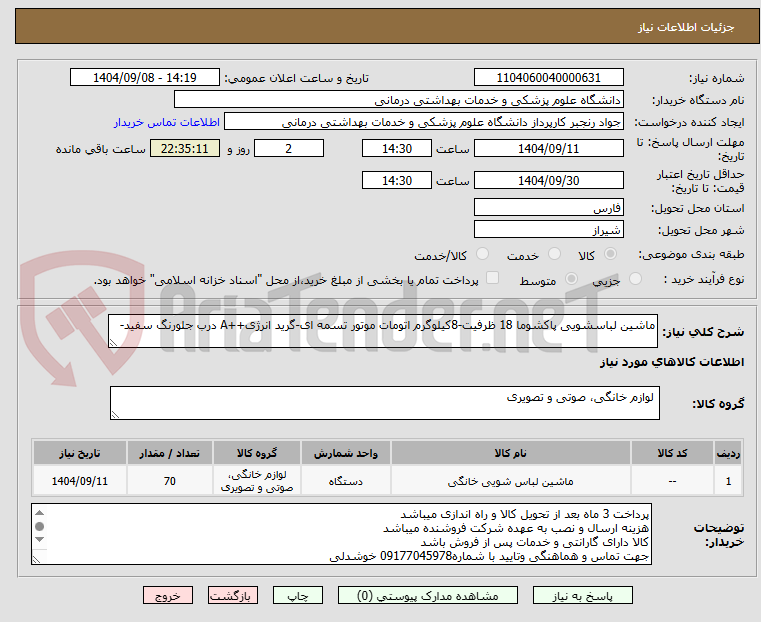Click resize handle of buyer notes box
The height and width of the screenshot is (622, 761).
point(36,559)
